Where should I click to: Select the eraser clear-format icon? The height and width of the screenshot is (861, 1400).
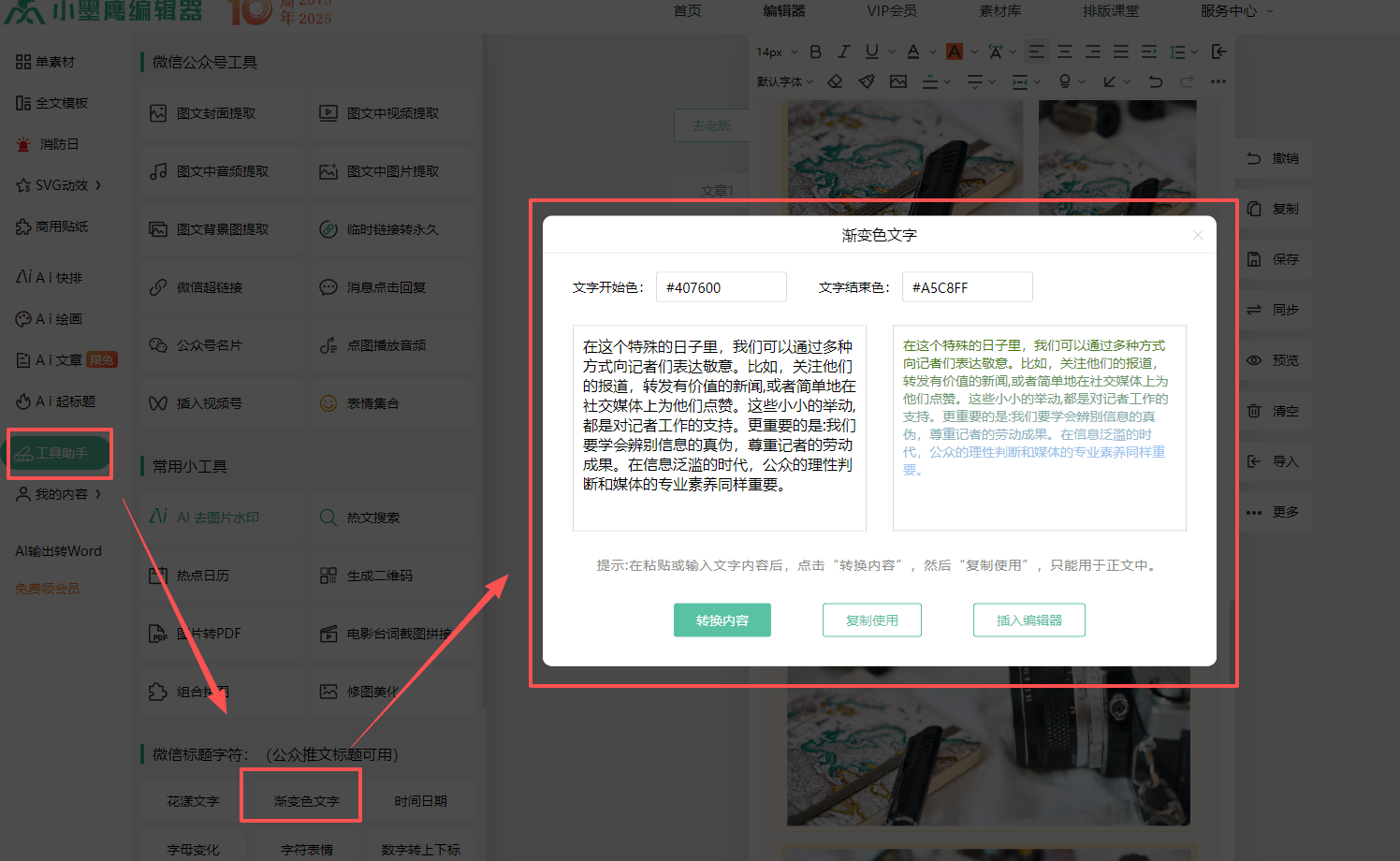835,82
